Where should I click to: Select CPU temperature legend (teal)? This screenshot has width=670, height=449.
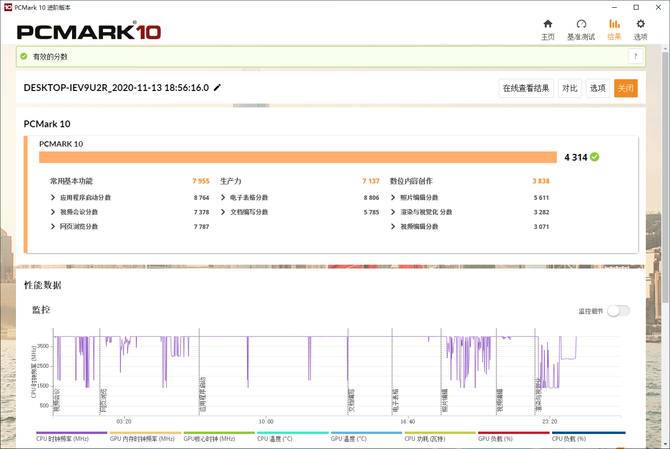(292, 436)
